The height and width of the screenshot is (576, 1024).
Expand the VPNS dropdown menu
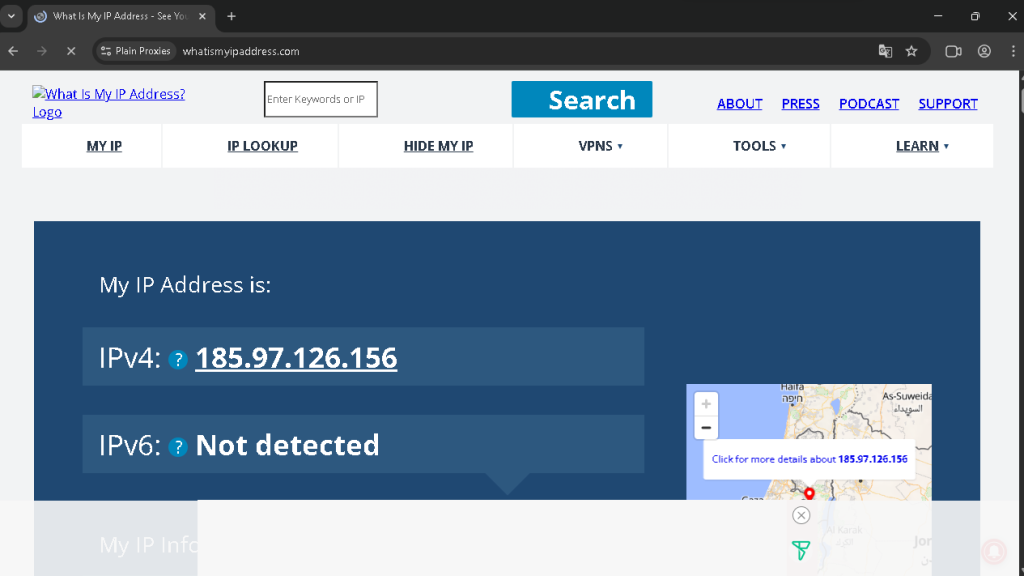click(x=601, y=146)
